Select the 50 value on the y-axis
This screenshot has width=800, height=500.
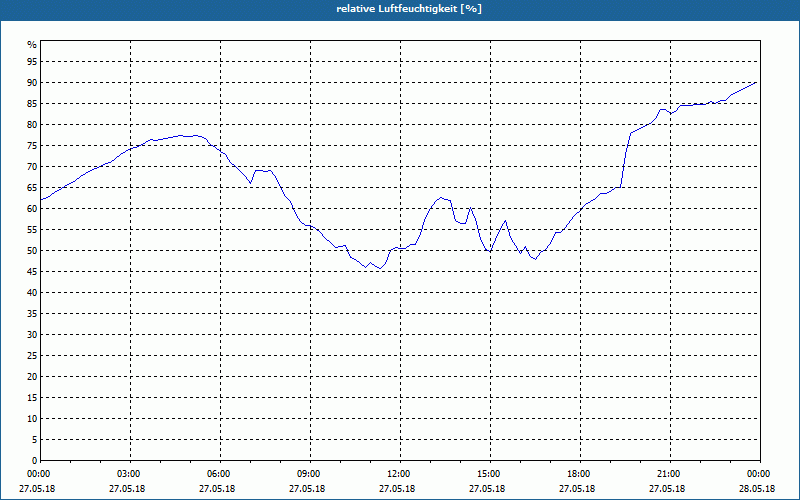32,251
